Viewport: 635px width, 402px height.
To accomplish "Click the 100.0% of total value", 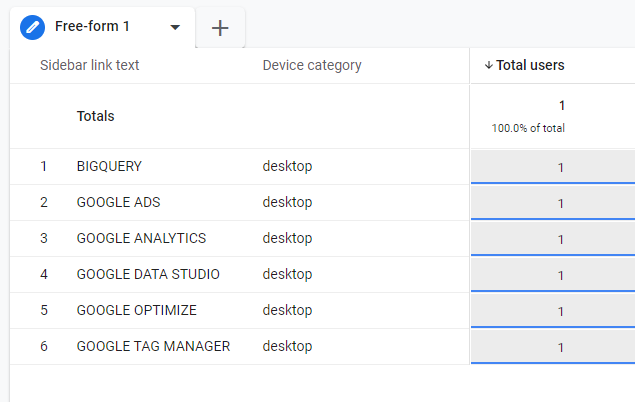I will [528, 128].
